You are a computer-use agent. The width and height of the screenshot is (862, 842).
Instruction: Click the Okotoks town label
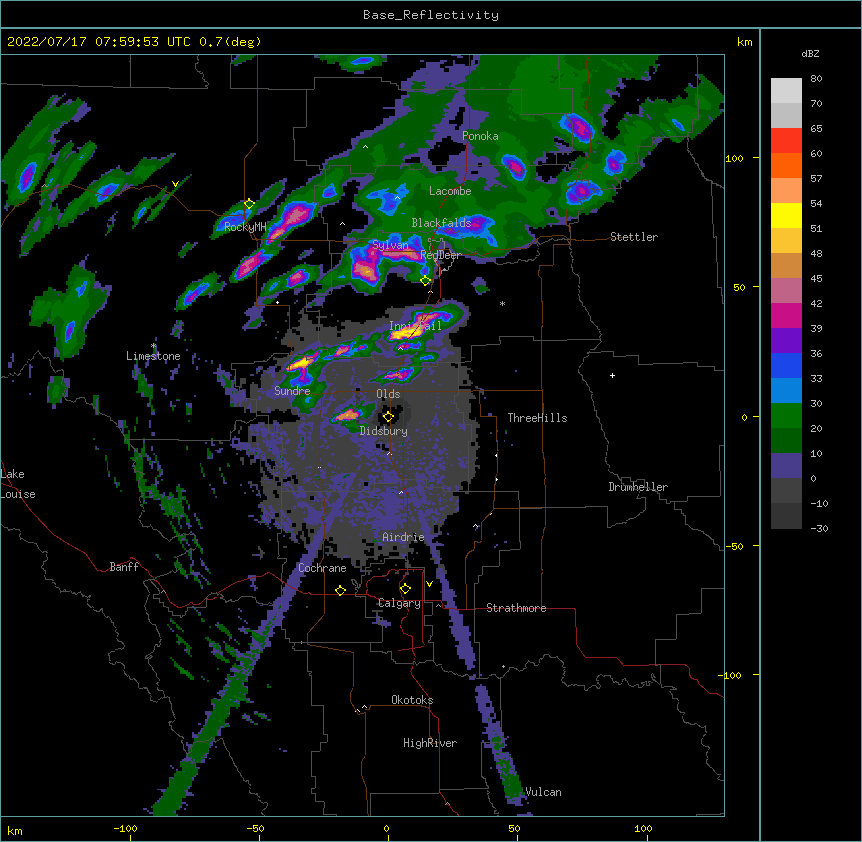pyautogui.click(x=412, y=700)
